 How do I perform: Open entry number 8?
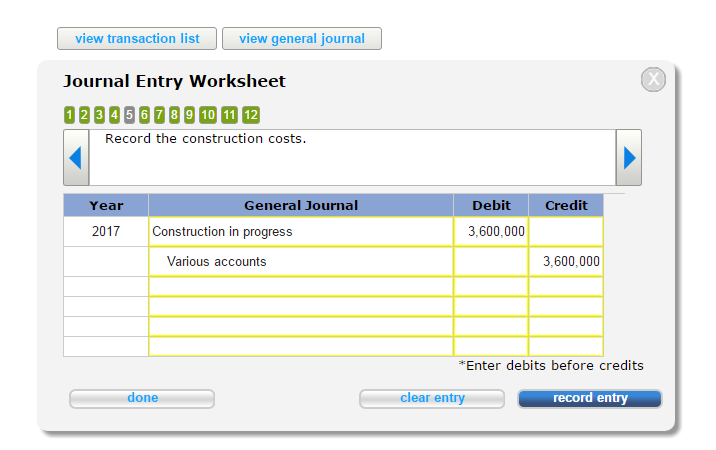pyautogui.click(x=174, y=115)
